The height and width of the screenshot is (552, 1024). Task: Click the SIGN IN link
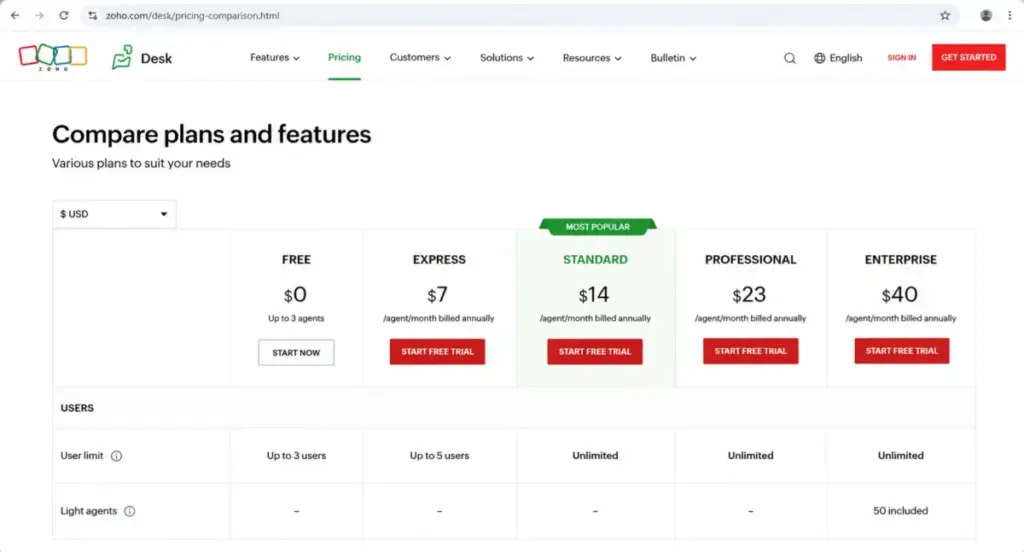pos(901,57)
